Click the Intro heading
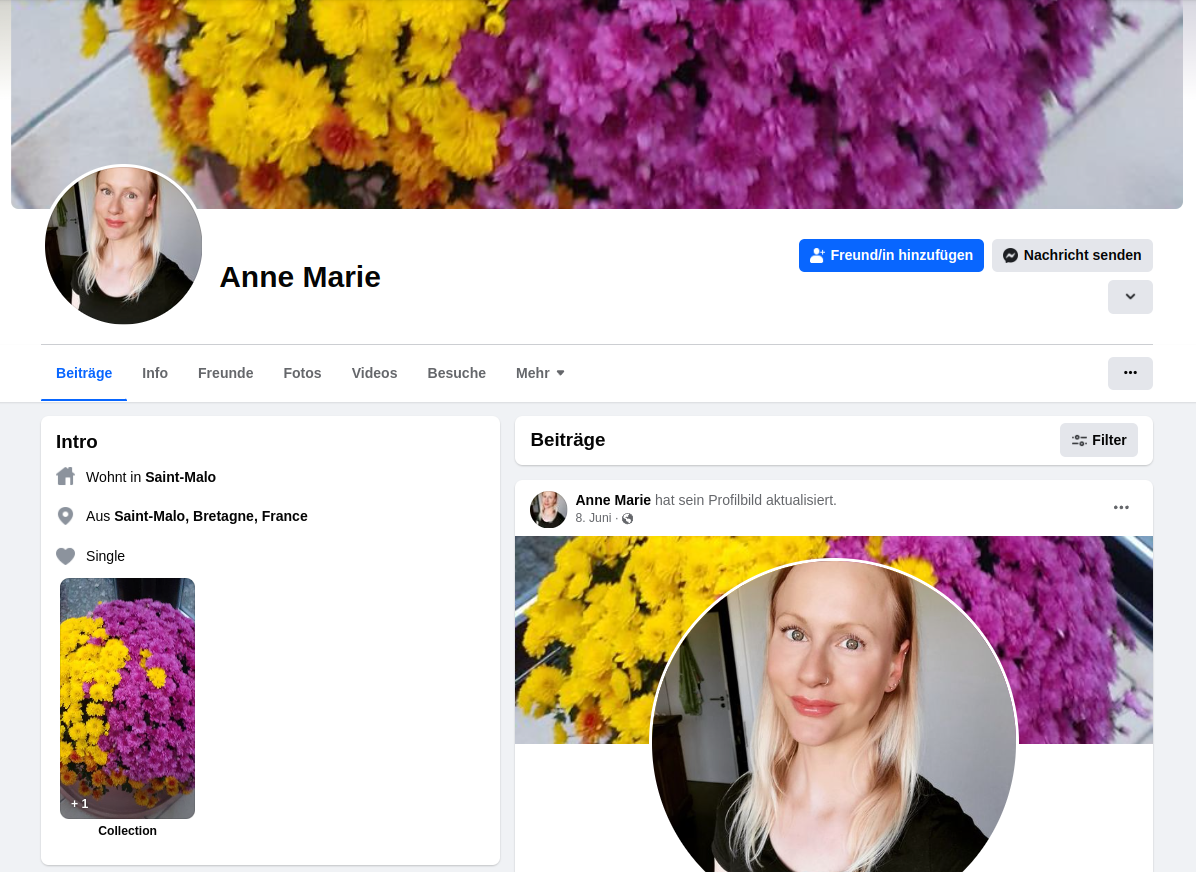The height and width of the screenshot is (872, 1196). (x=76, y=442)
